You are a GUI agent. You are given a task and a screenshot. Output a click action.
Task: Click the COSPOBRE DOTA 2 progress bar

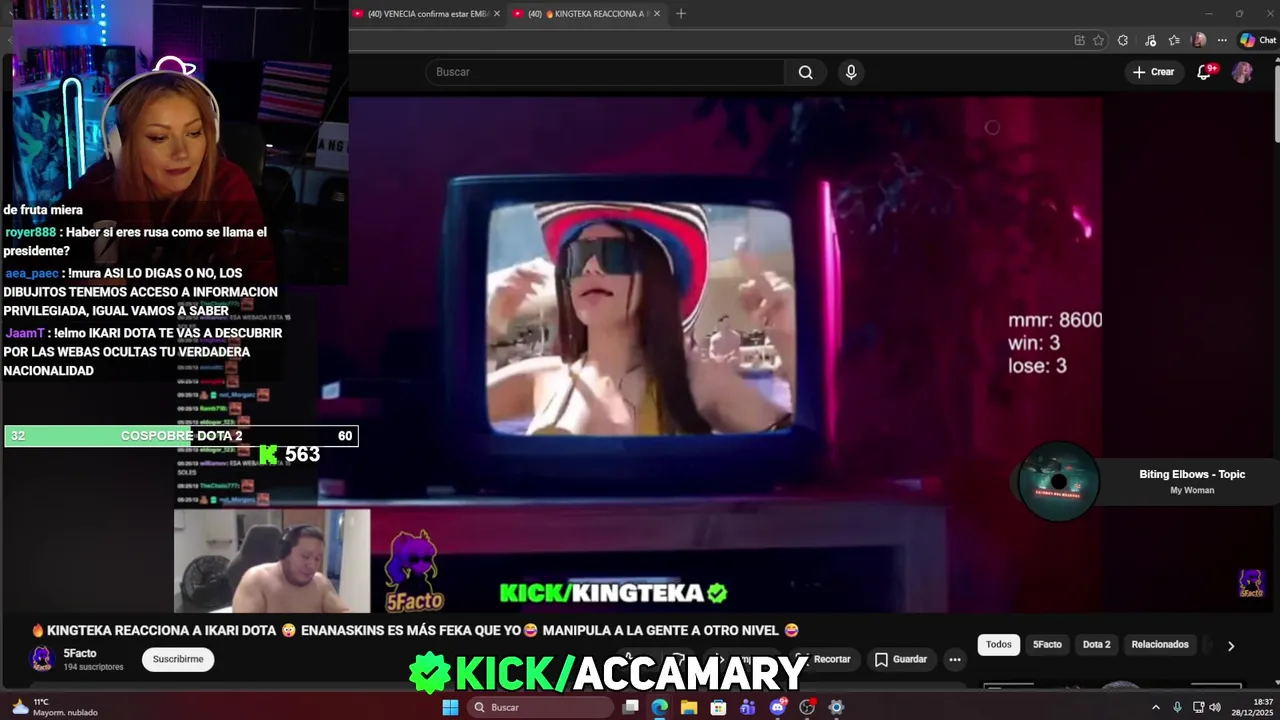pyautogui.click(x=181, y=436)
